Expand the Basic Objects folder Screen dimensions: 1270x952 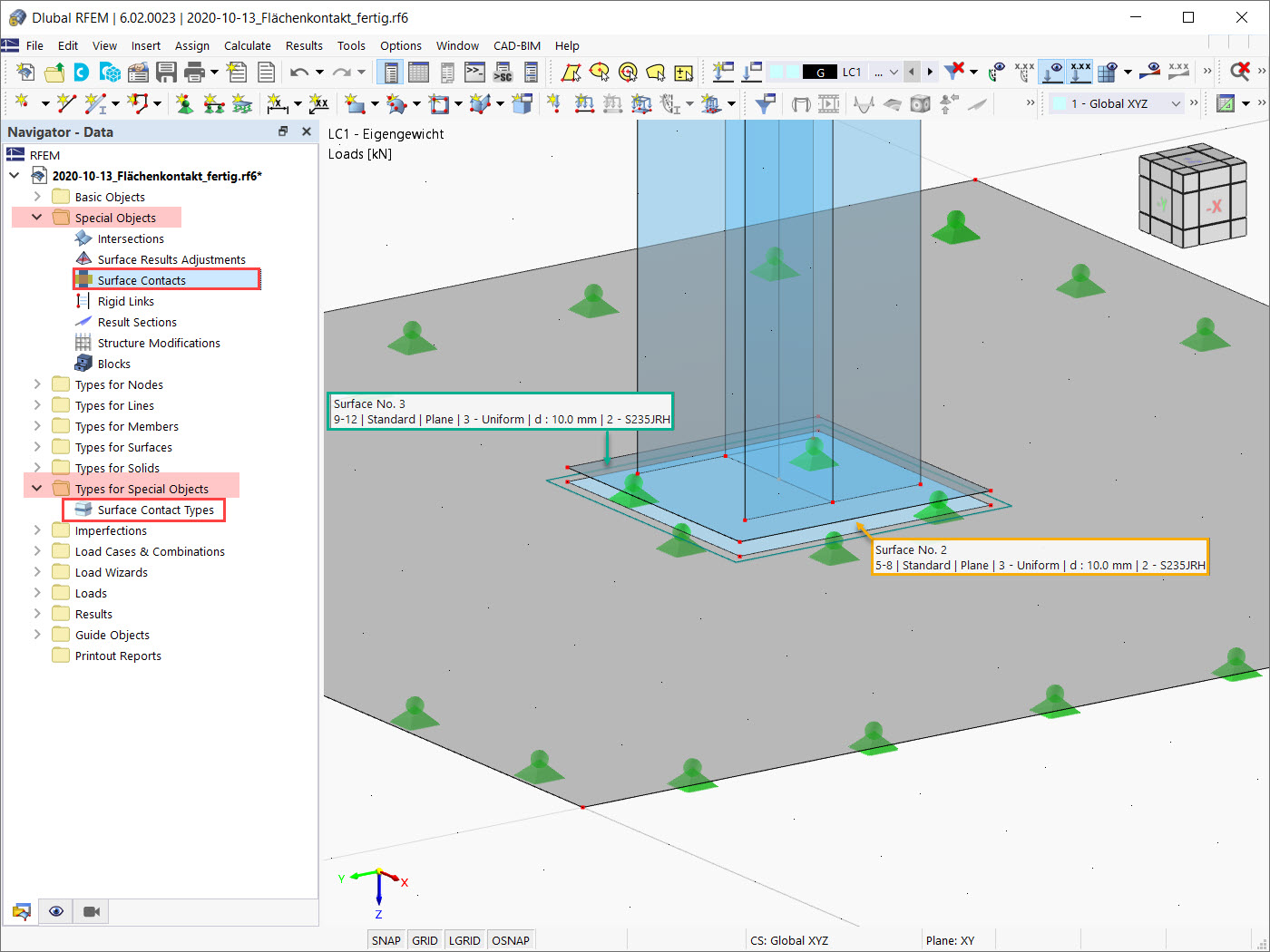(x=35, y=196)
